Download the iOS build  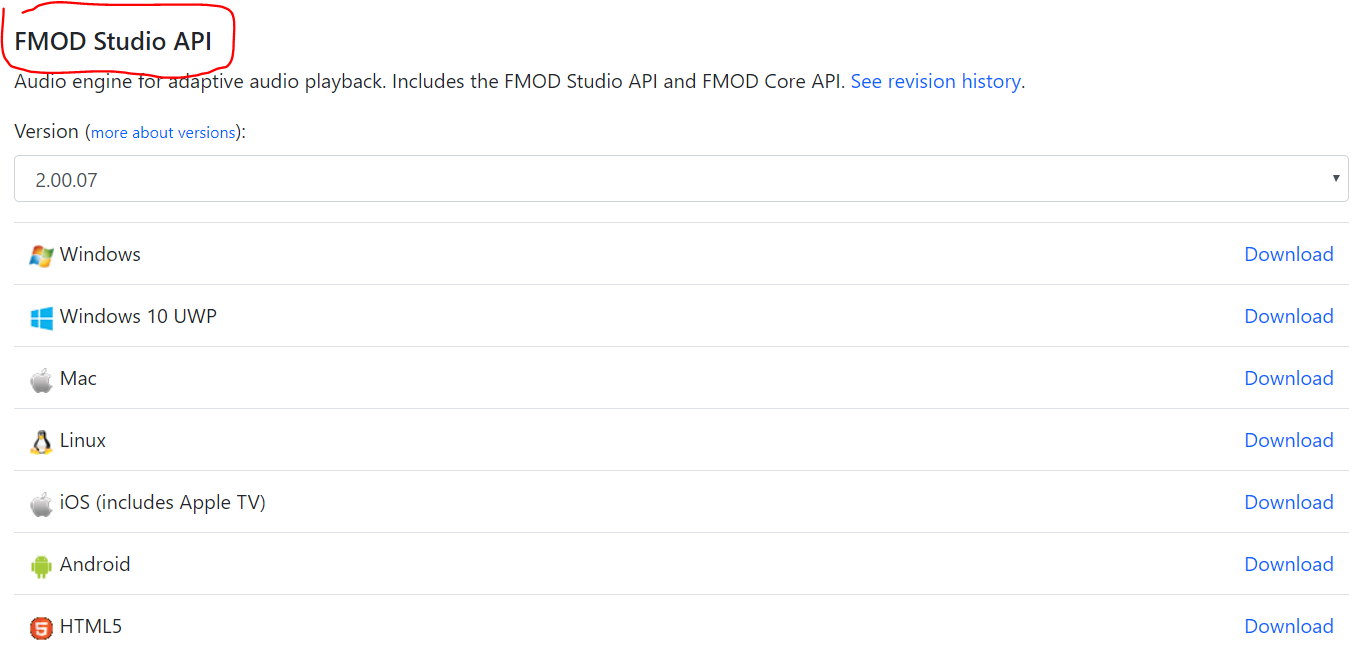pyautogui.click(x=1288, y=503)
